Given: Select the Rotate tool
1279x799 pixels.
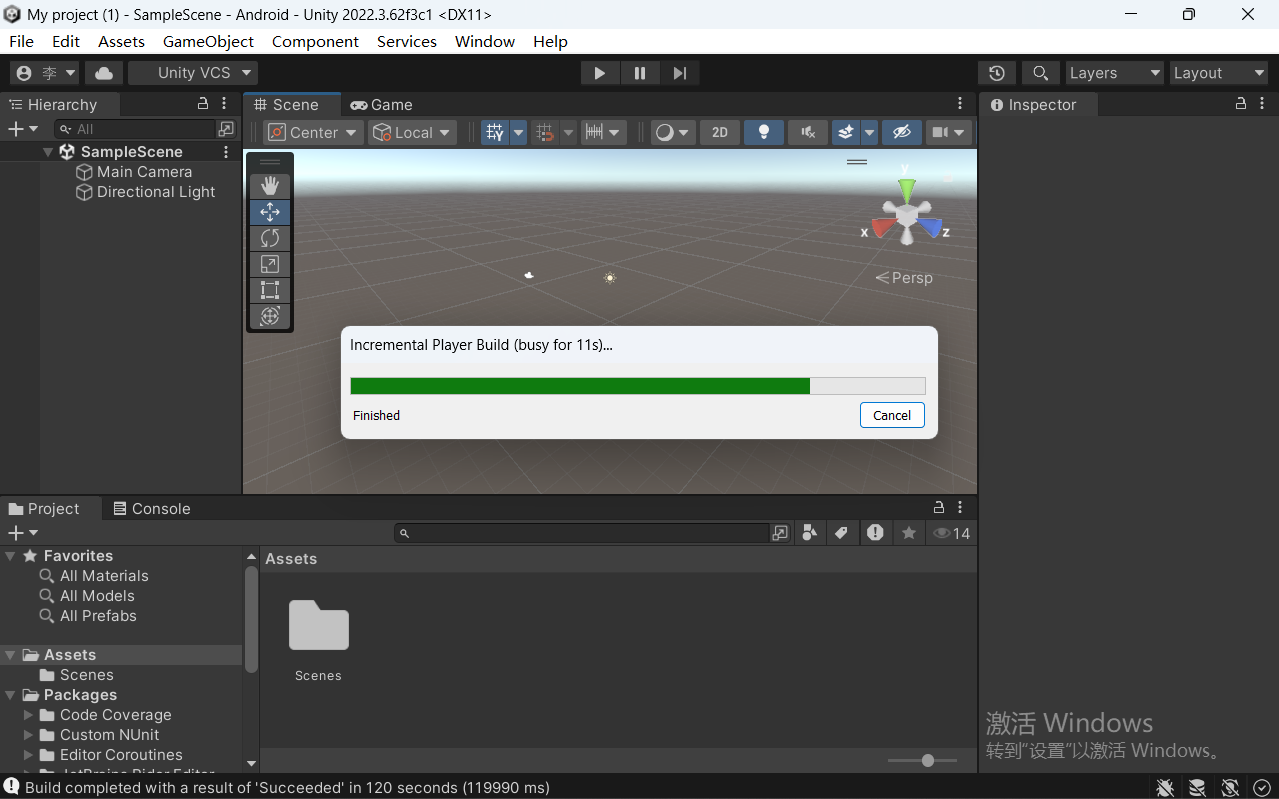Looking at the screenshot, I should pos(270,238).
